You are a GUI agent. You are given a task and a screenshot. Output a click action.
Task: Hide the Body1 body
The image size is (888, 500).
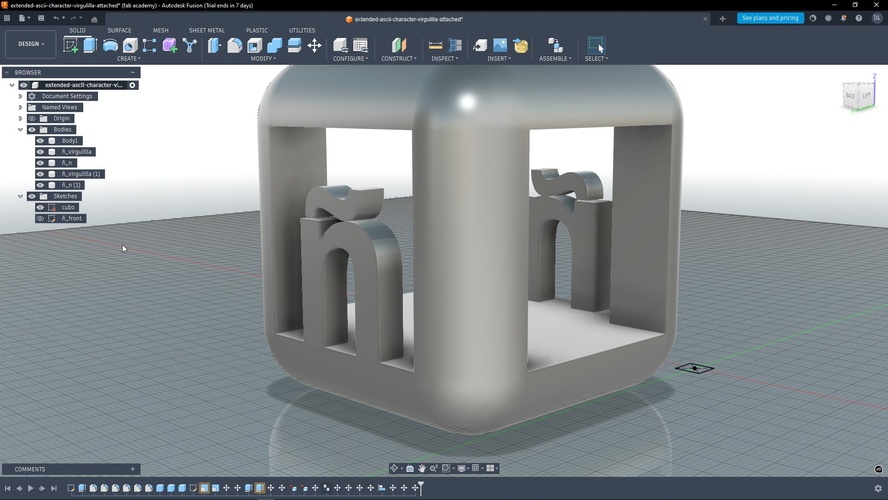pos(40,140)
